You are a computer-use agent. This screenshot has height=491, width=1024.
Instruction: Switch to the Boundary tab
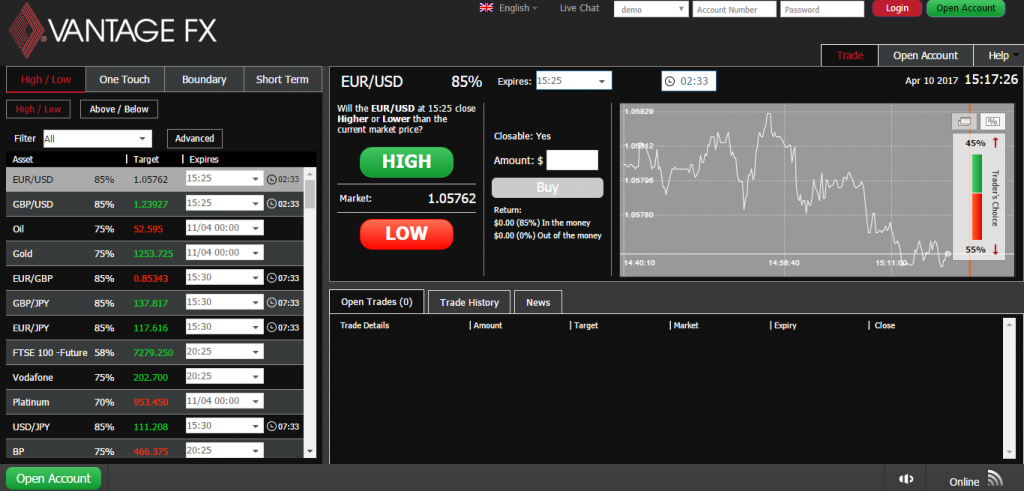(x=204, y=80)
